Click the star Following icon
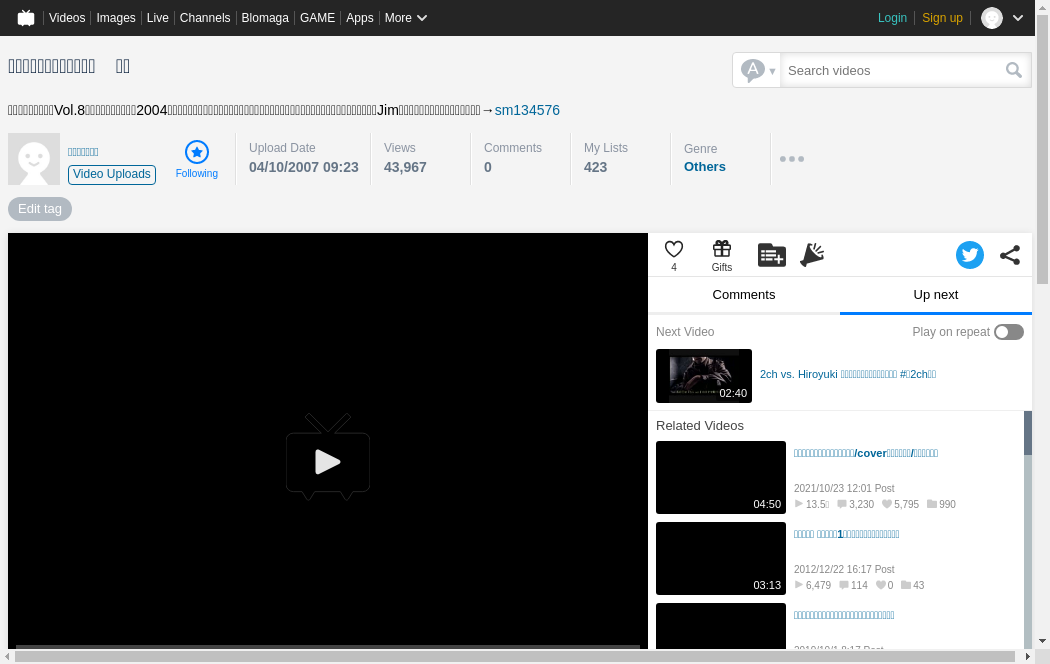This screenshot has height=664, width=1050. click(197, 152)
